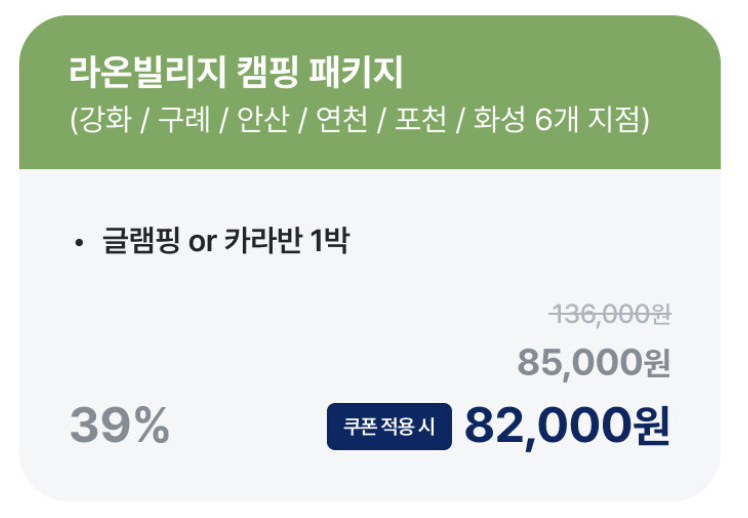This screenshot has height=518, width=748.
Task: Click the 글램핑 option word
Action: coord(141,240)
